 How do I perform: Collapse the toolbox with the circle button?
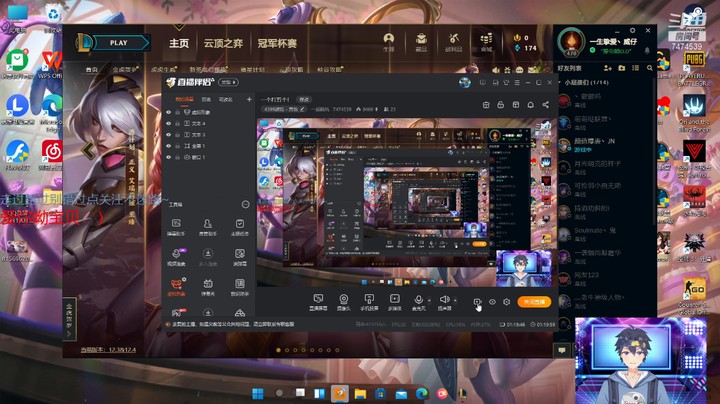coord(246,204)
